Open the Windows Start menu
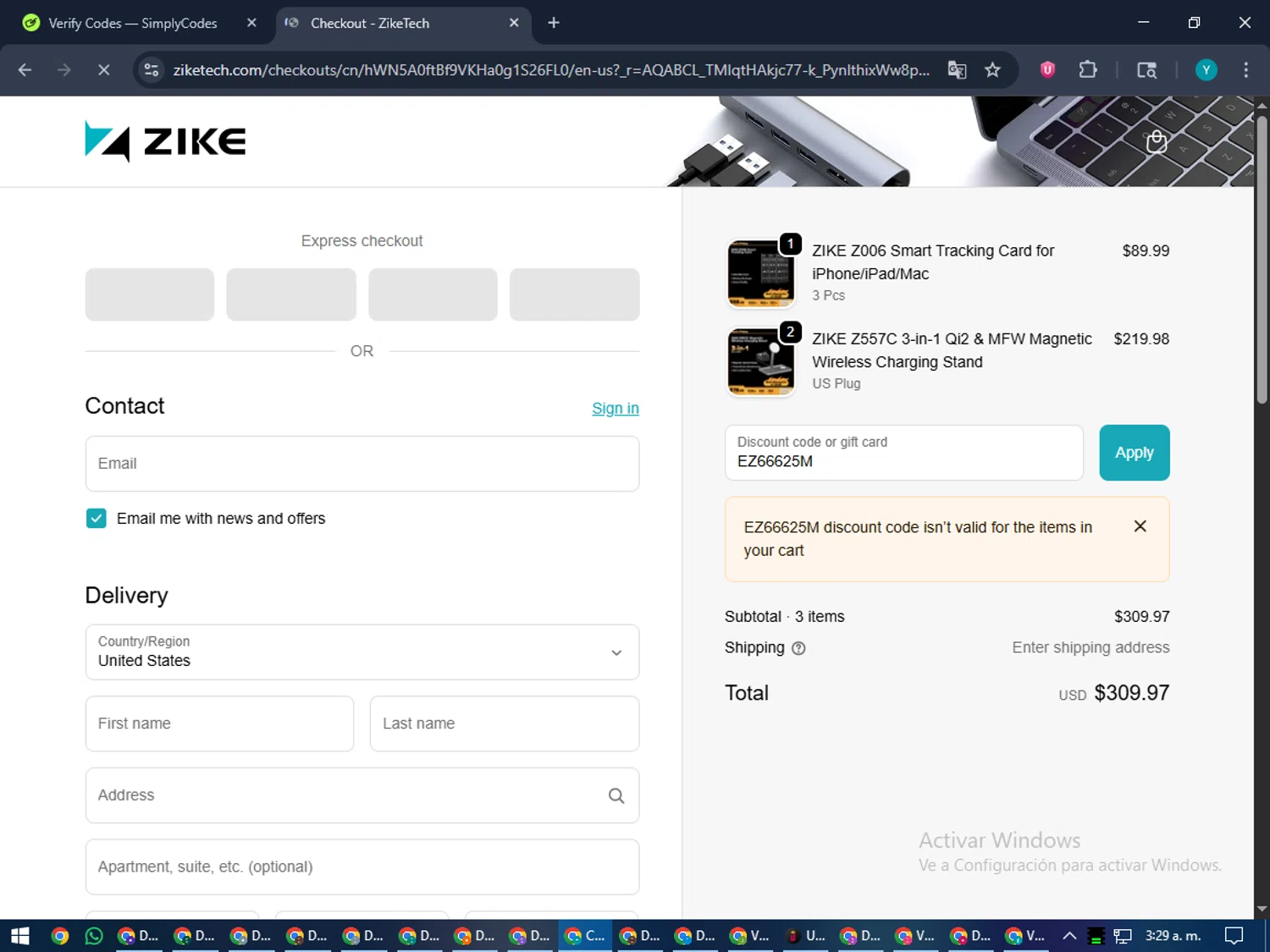Viewport: 1270px width, 952px height. (20, 936)
